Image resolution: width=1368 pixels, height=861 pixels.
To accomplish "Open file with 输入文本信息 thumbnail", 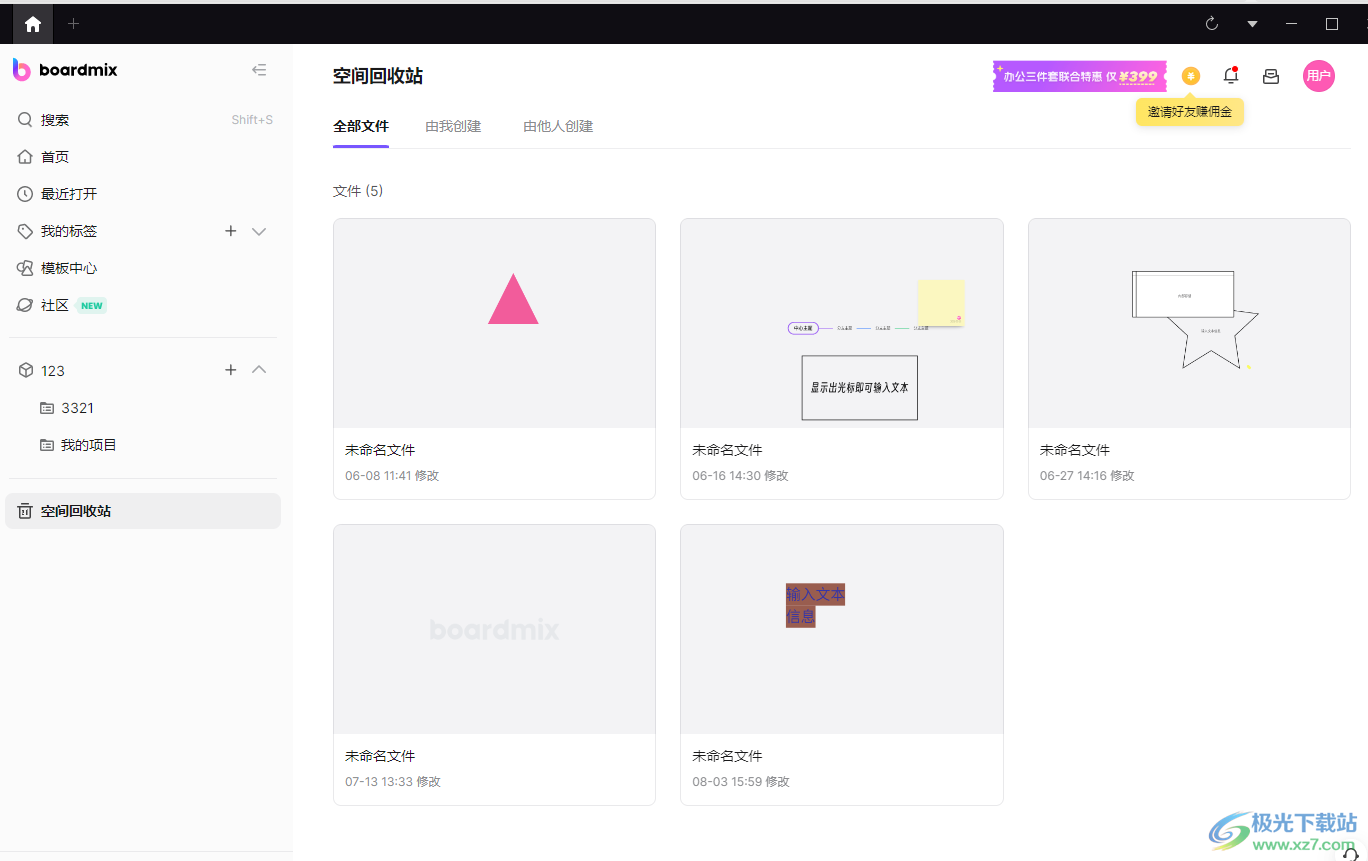I will [x=841, y=630].
